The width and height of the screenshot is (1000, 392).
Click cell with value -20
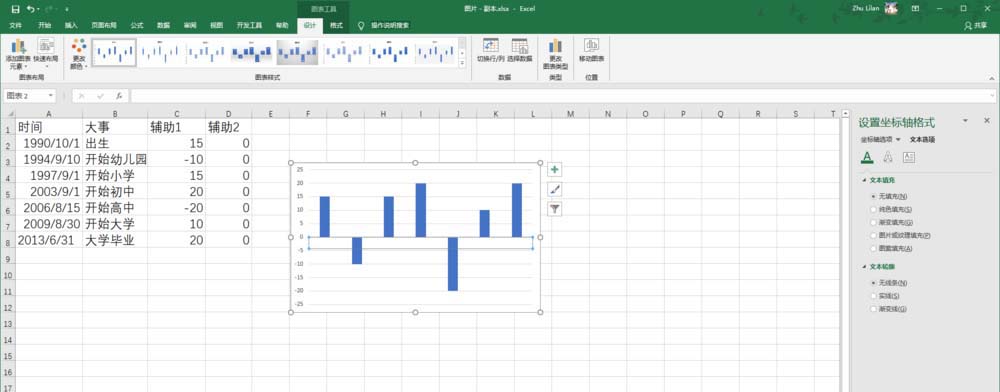point(177,208)
